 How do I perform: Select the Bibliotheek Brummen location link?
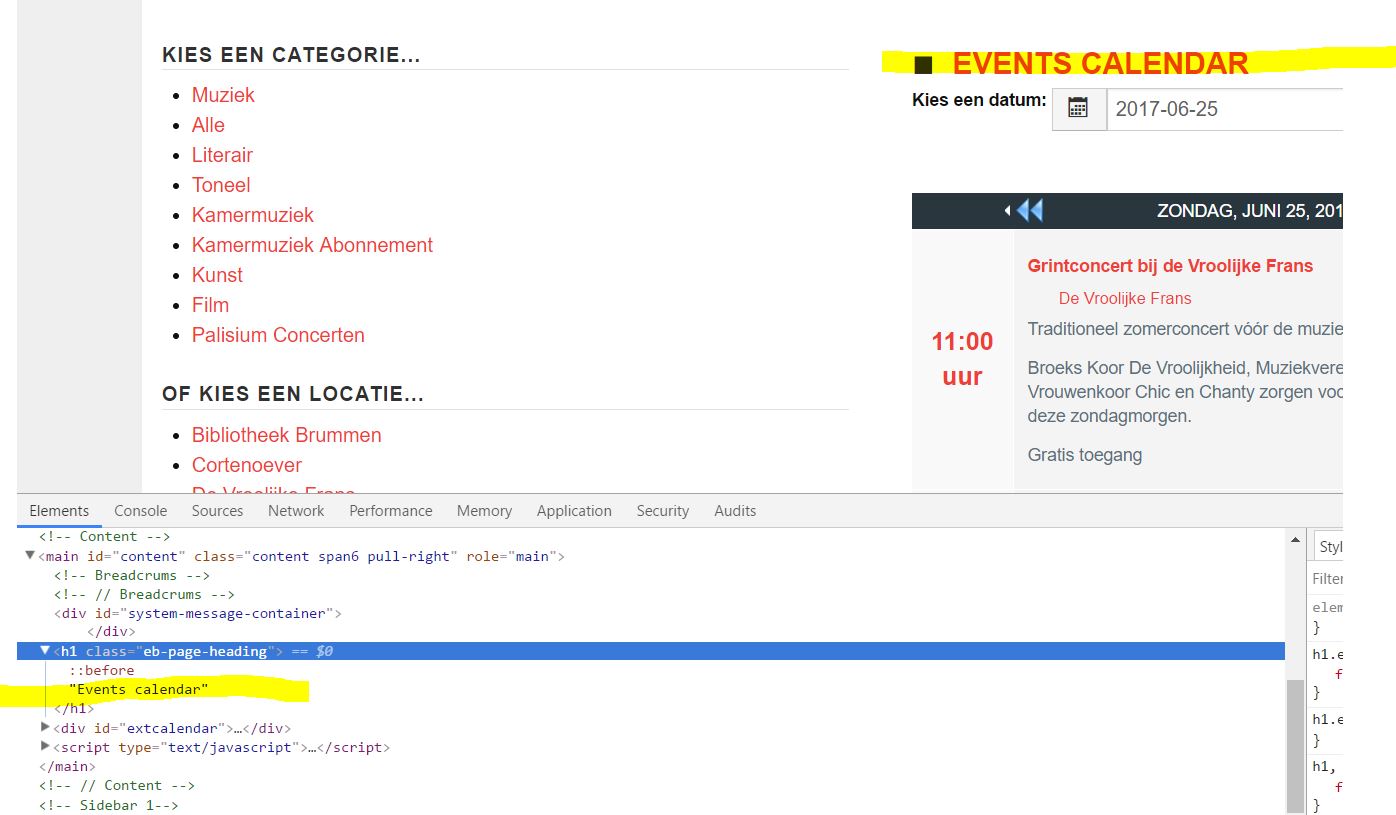pos(286,435)
